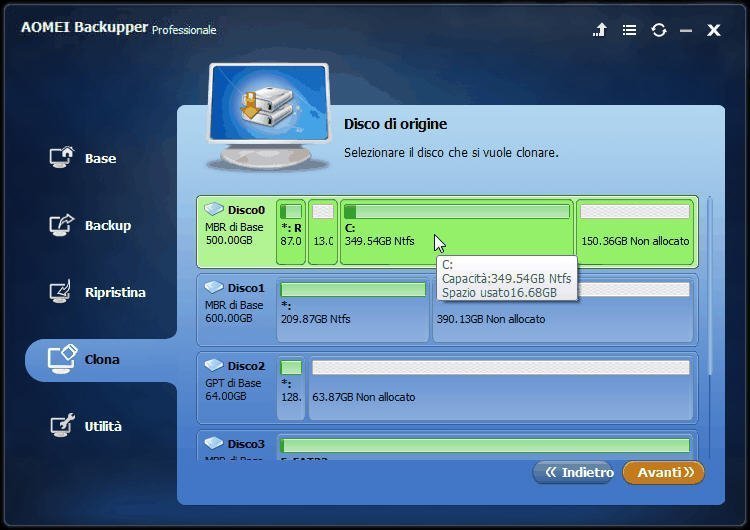Select Disco3 disk icon

(214, 443)
